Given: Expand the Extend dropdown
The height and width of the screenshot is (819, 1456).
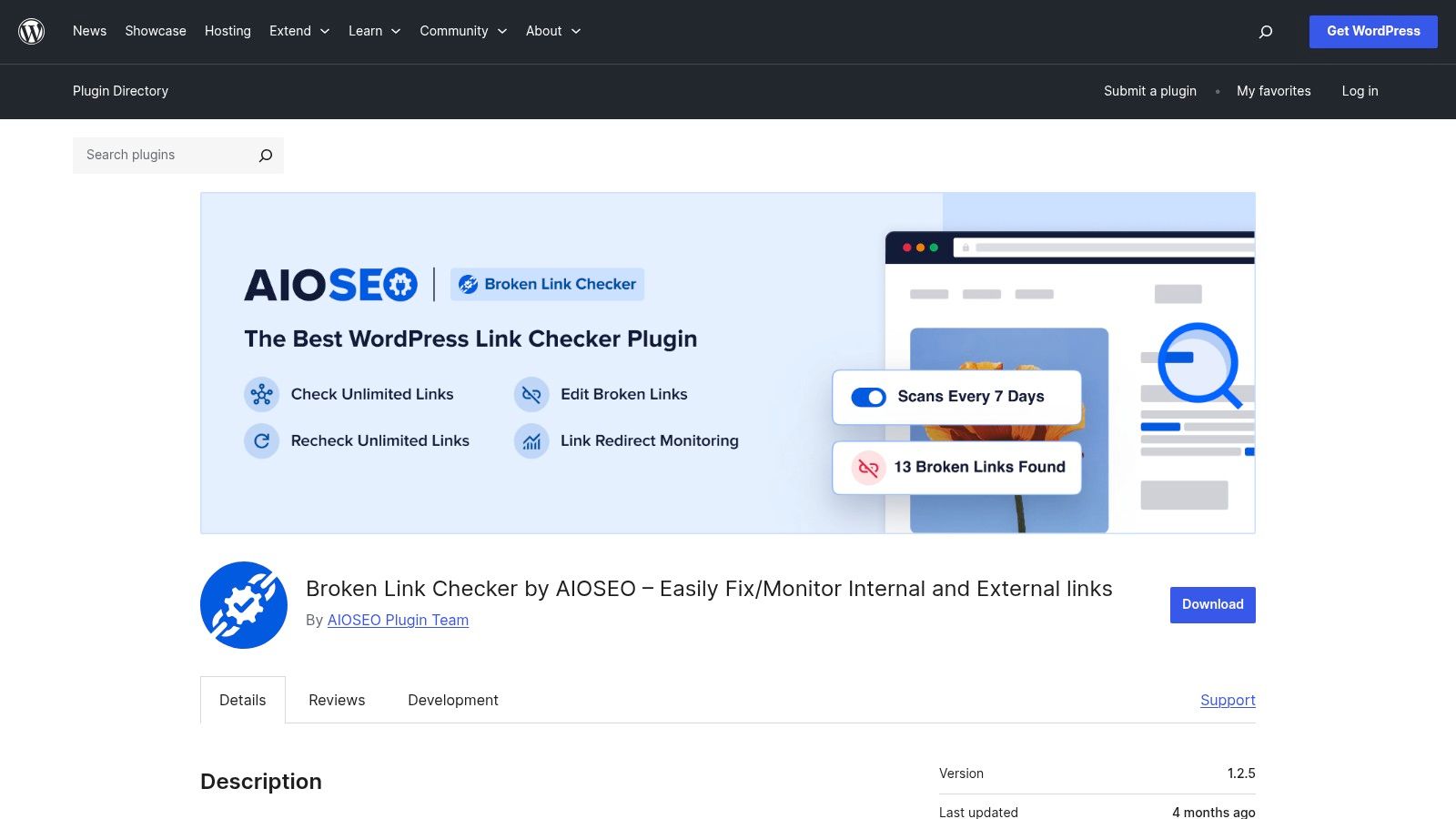Looking at the screenshot, I should [299, 31].
